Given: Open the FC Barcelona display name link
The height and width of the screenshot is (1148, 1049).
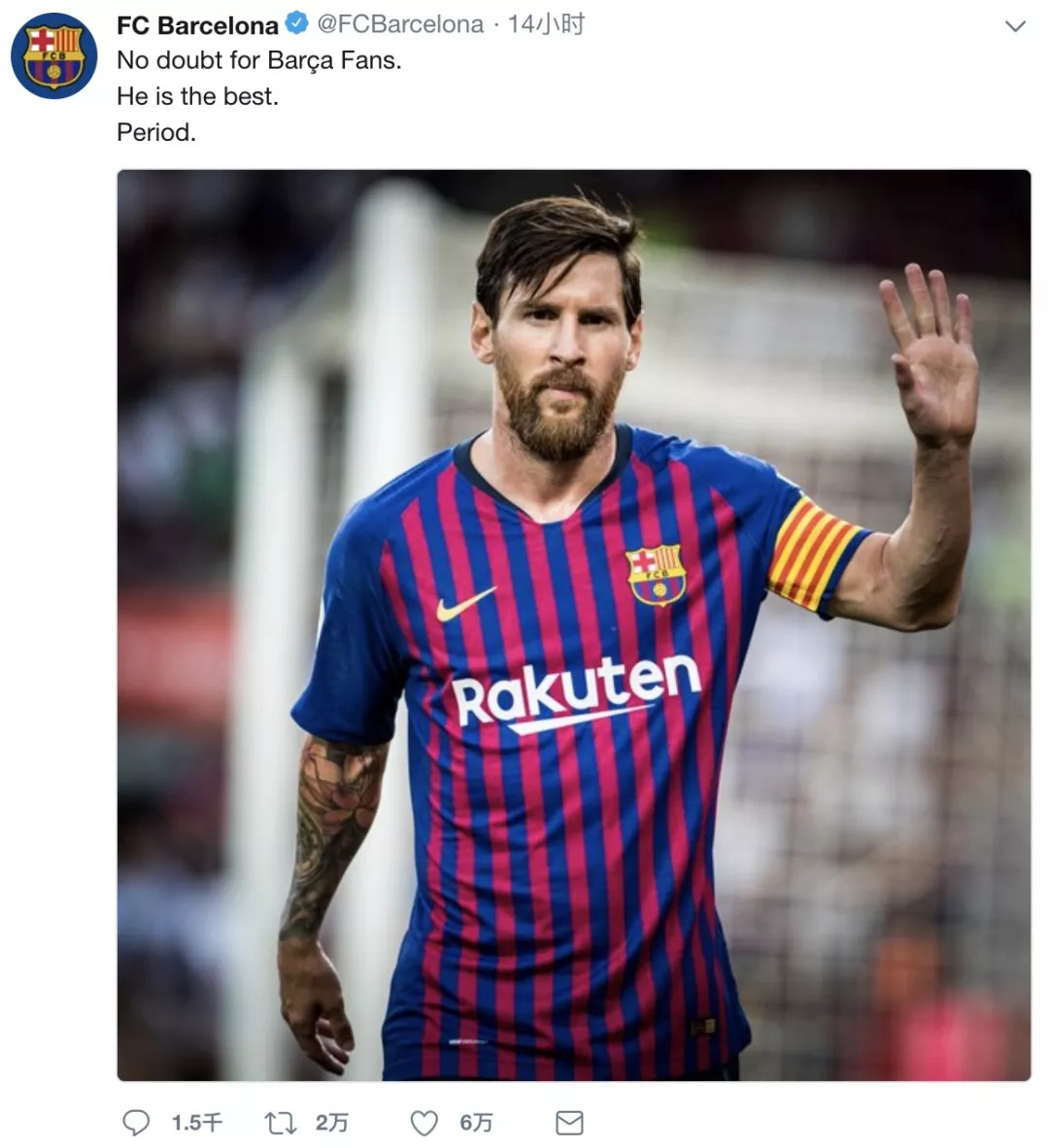Looking at the screenshot, I should [x=197, y=24].
